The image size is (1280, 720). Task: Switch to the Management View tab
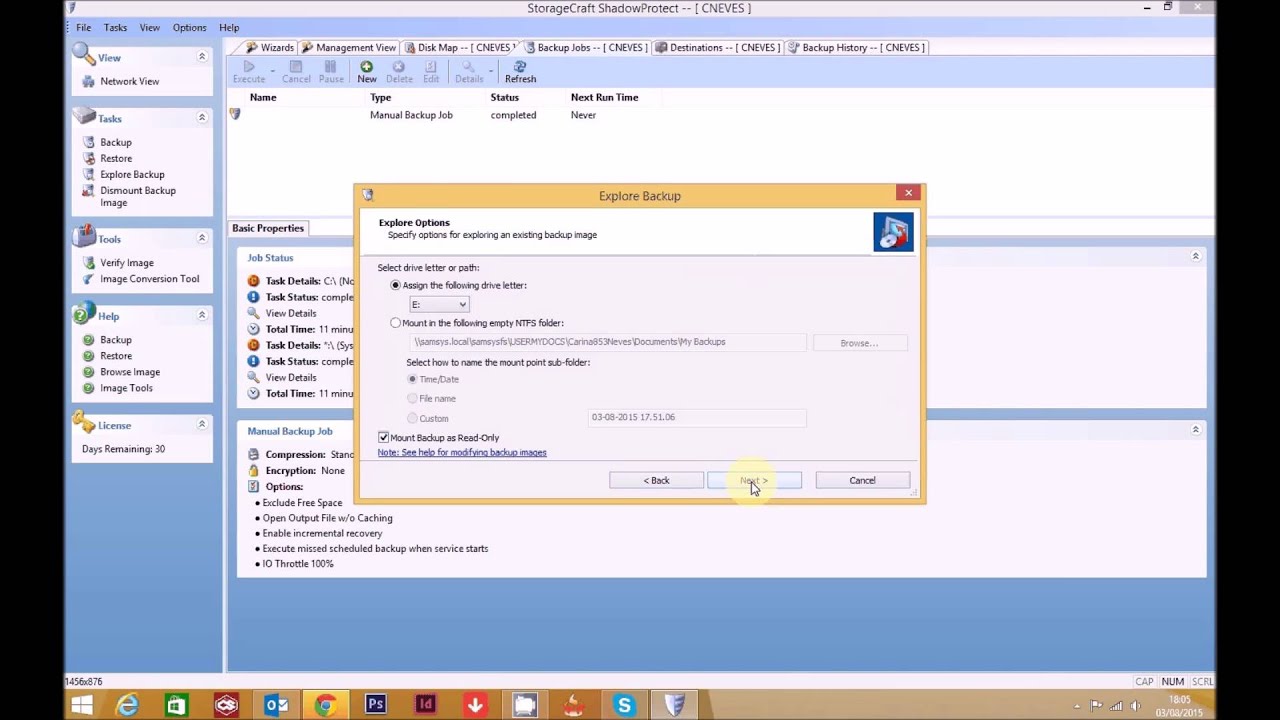pyautogui.click(x=349, y=47)
